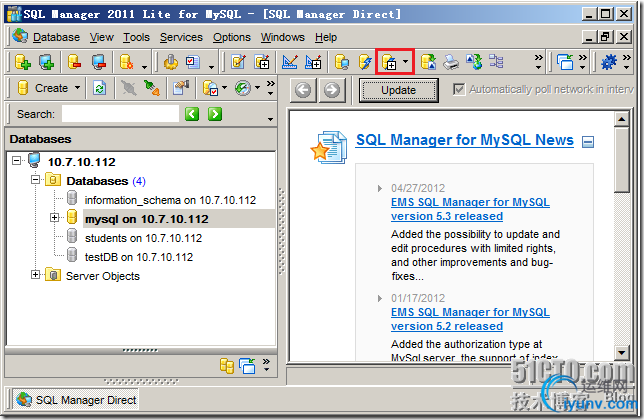The image size is (644, 420).
Task: Click the drafting triangle with plus icon
Action: 313,62
